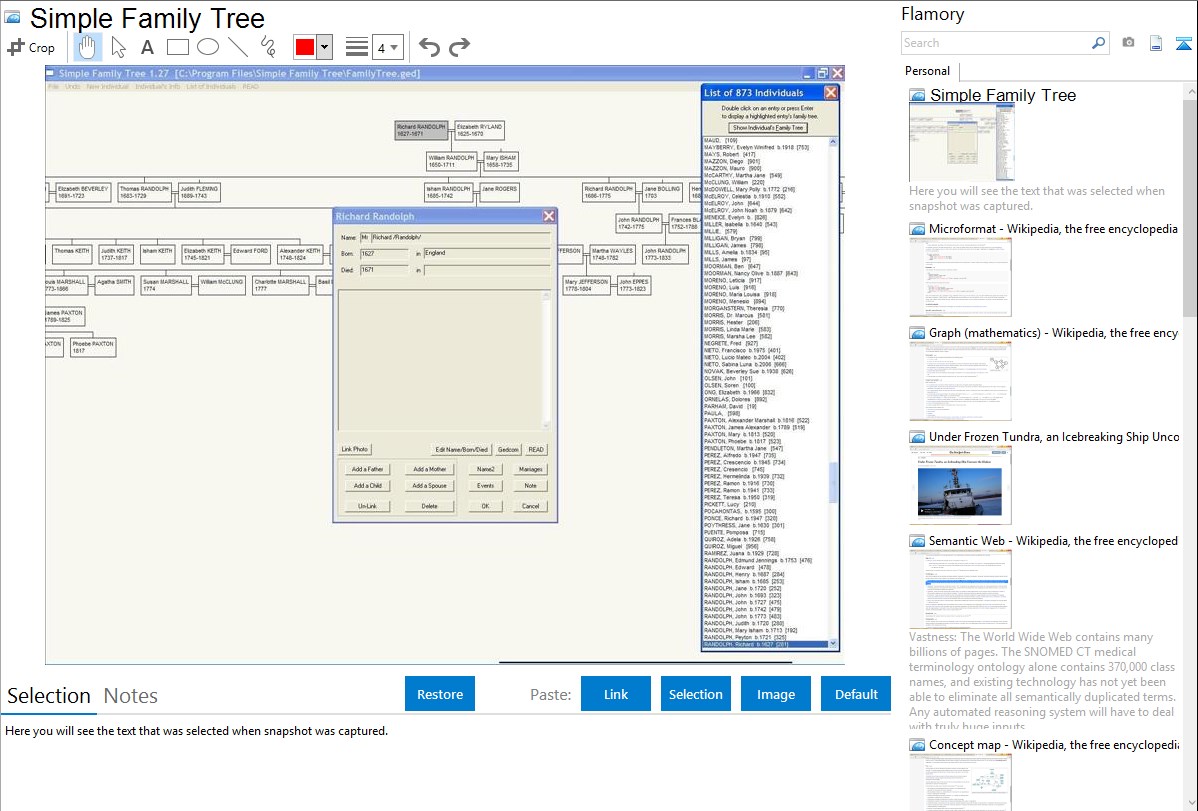Click icon beside Microformat snapshot title
Image resolution: width=1198 pixels, height=811 pixels.
click(917, 229)
